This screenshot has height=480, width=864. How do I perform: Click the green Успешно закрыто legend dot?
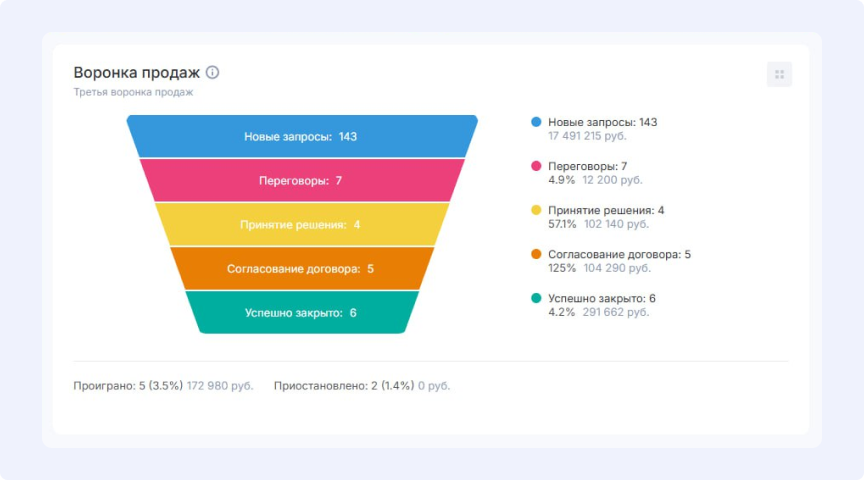[537, 298]
